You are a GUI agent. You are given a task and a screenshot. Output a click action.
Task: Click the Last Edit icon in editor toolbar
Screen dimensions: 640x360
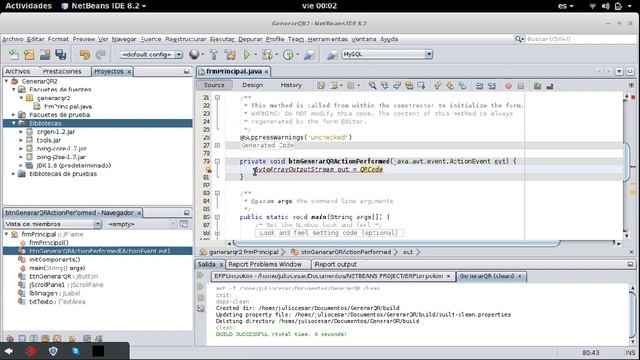(321, 86)
